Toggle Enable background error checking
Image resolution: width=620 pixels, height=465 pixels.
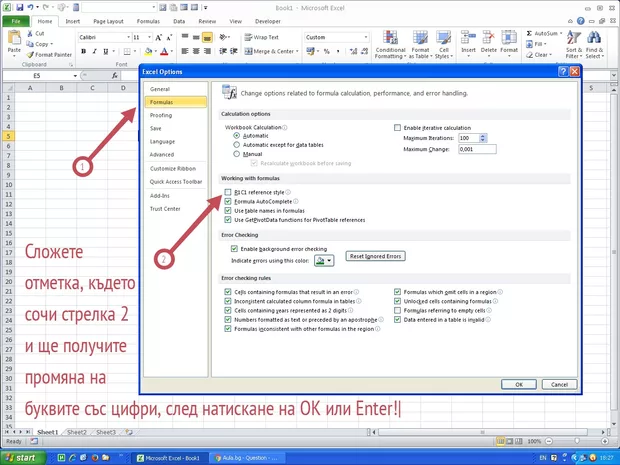(234, 249)
